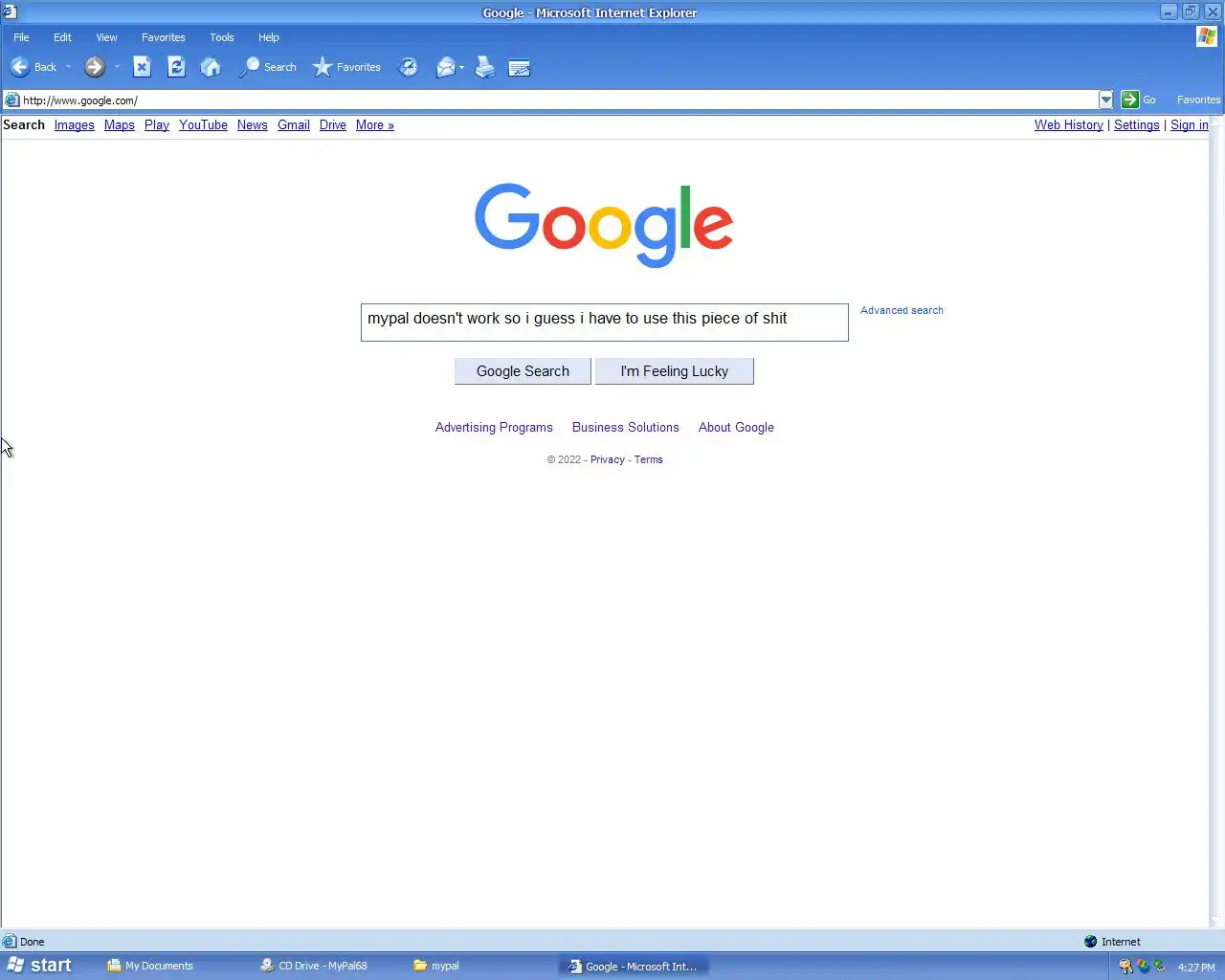Open Google Settings link

[x=1137, y=125]
